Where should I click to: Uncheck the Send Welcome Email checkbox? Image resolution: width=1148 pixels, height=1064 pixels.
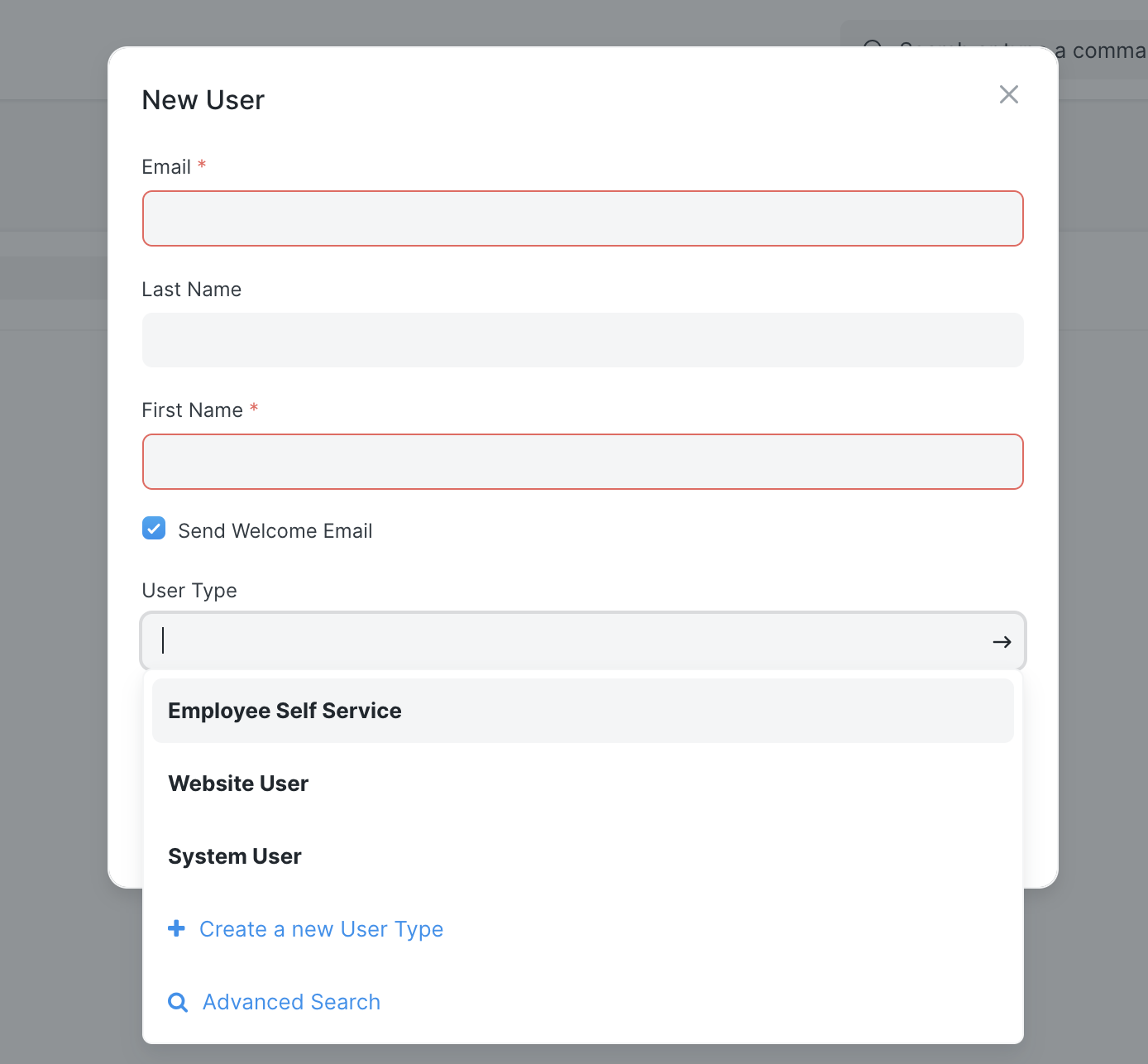154,528
